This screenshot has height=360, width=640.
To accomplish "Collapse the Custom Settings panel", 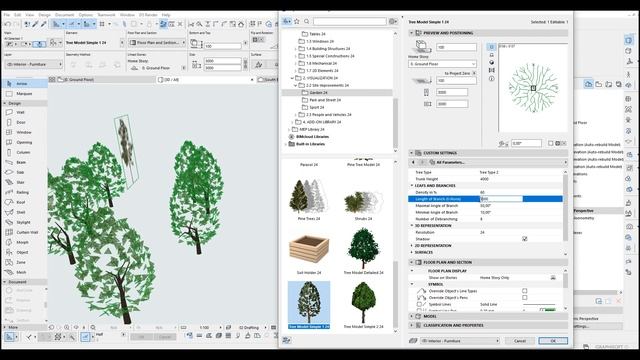I will coord(411,153).
